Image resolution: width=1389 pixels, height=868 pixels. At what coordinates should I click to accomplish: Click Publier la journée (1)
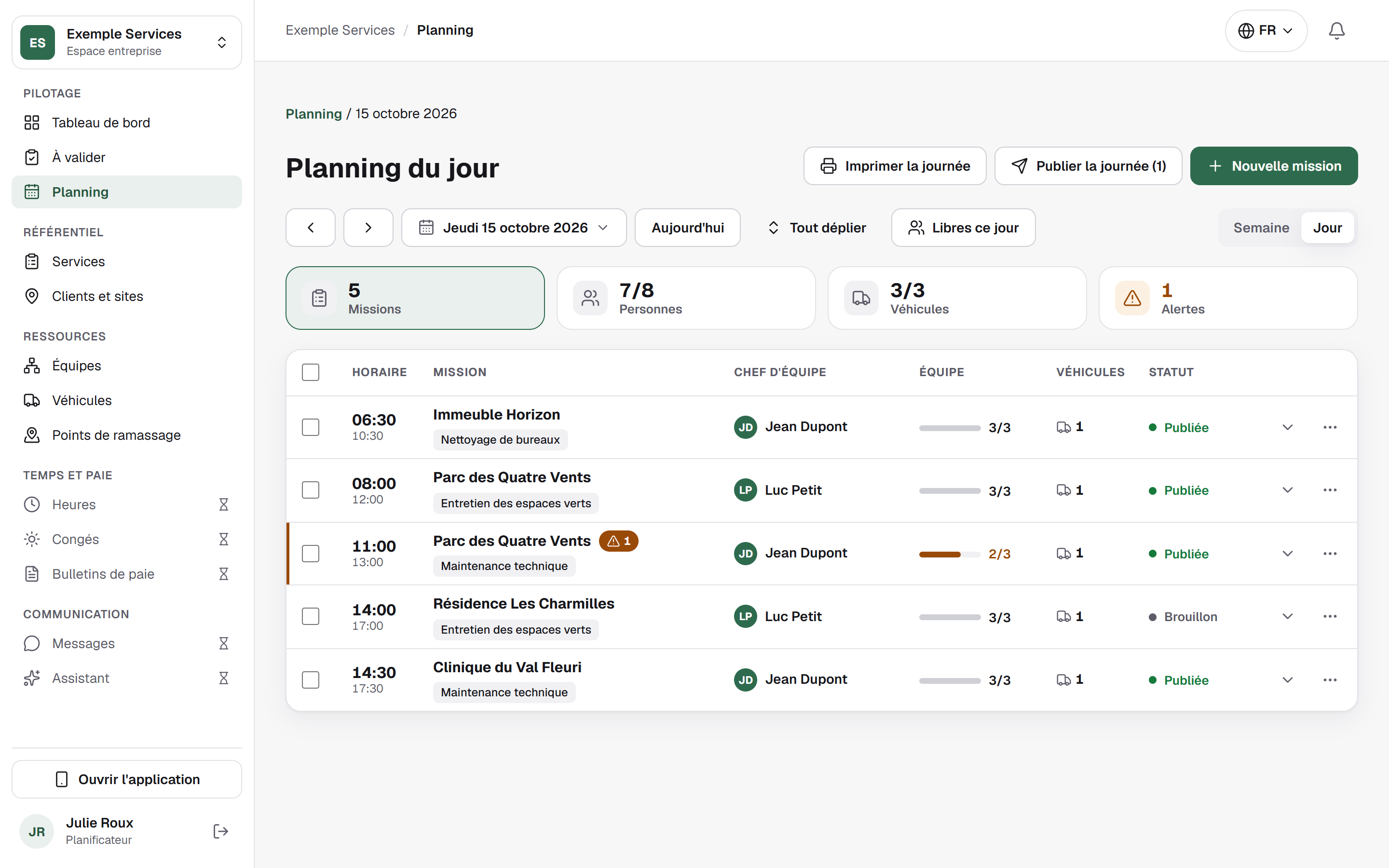point(1088,166)
